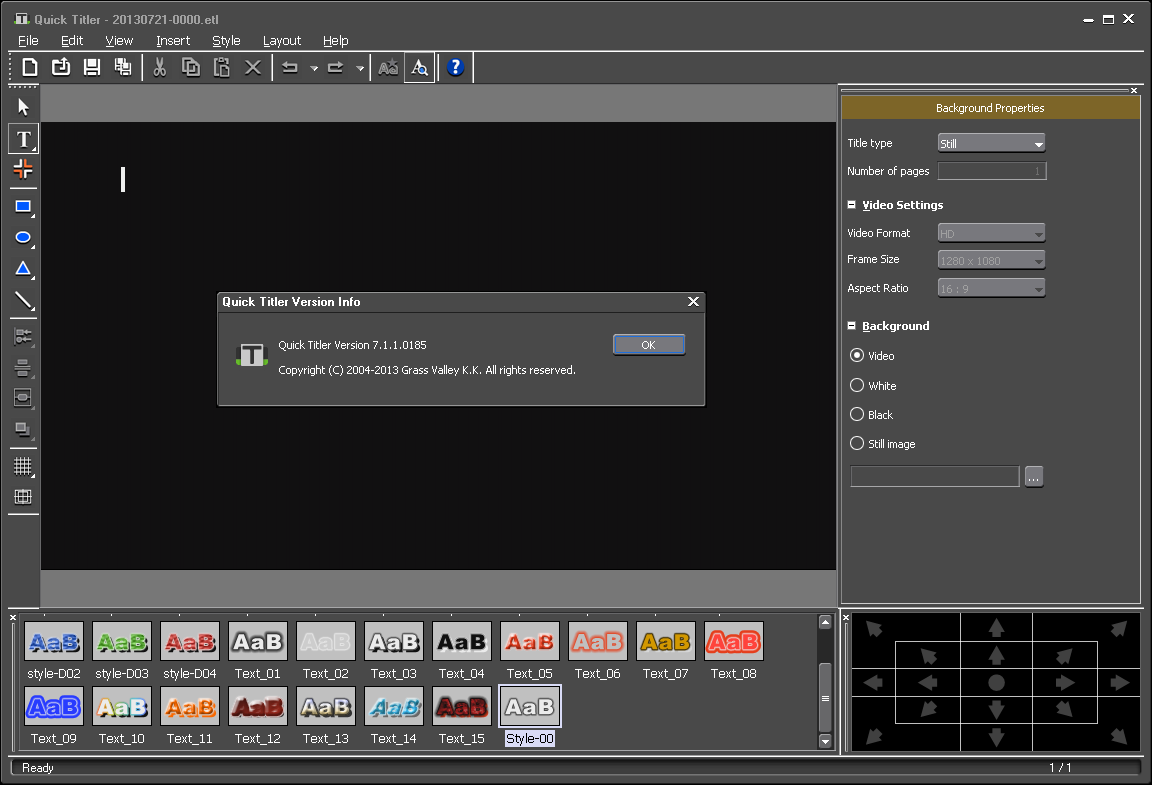Click the blue Help question mark icon
This screenshot has height=785, width=1152.
click(x=455, y=67)
